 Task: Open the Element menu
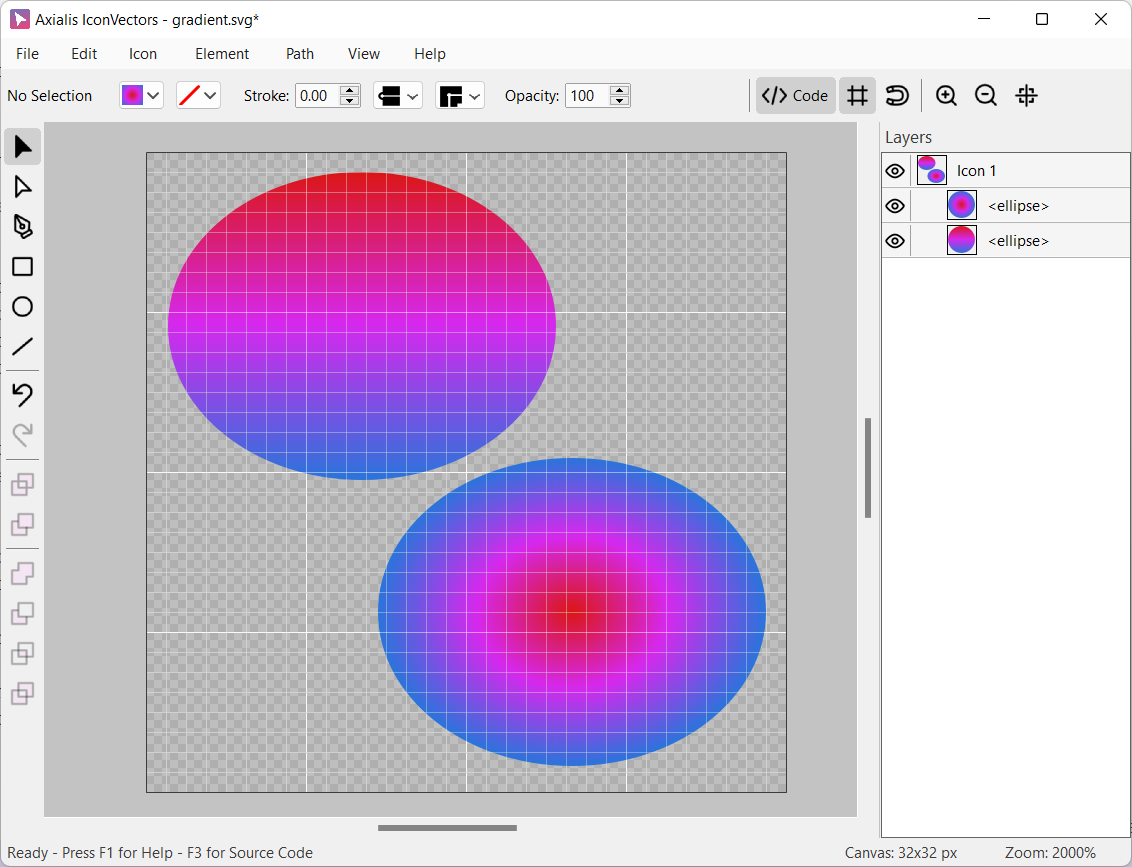click(x=222, y=54)
